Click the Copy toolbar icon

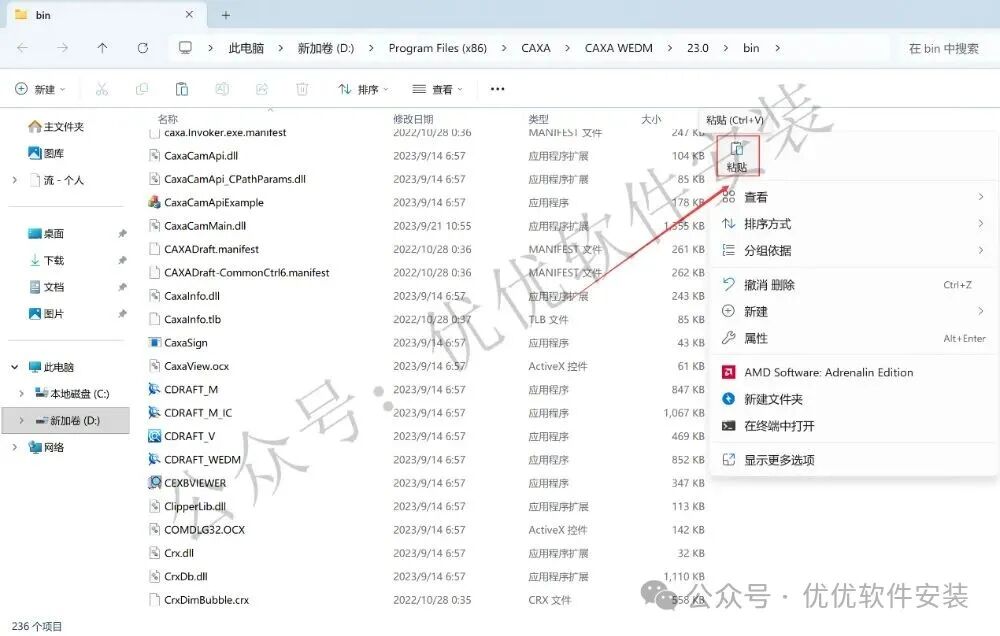[x=142, y=89]
